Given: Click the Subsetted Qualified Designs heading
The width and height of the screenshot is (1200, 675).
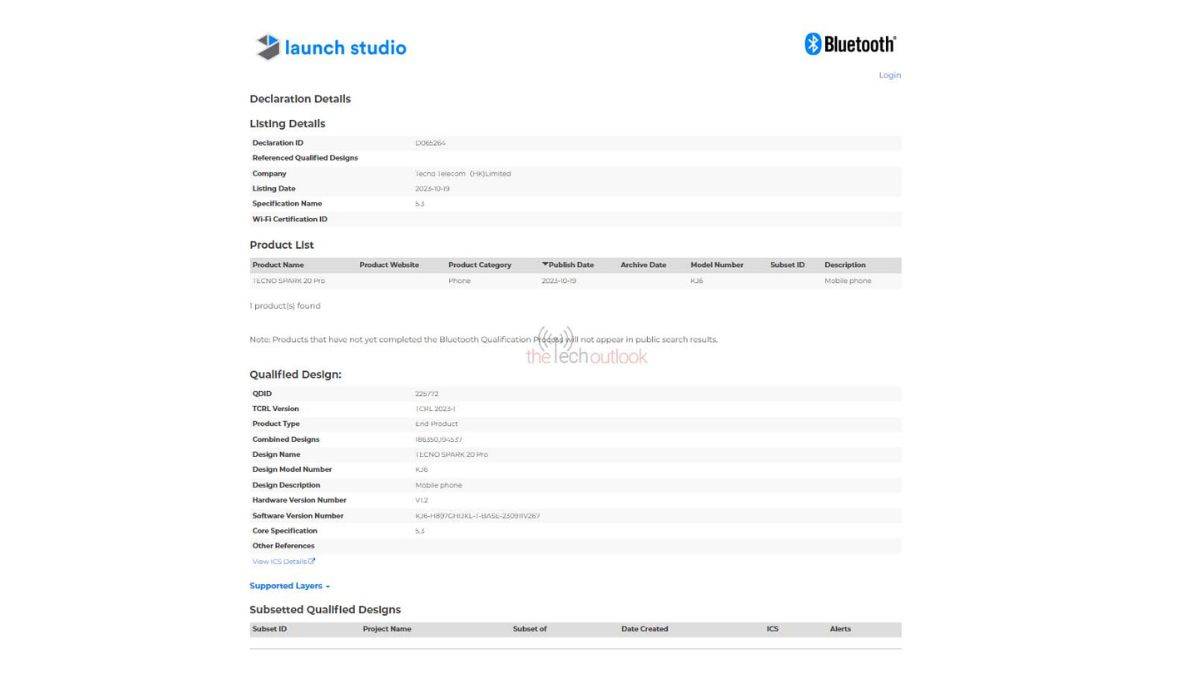Looking at the screenshot, I should (x=325, y=610).
